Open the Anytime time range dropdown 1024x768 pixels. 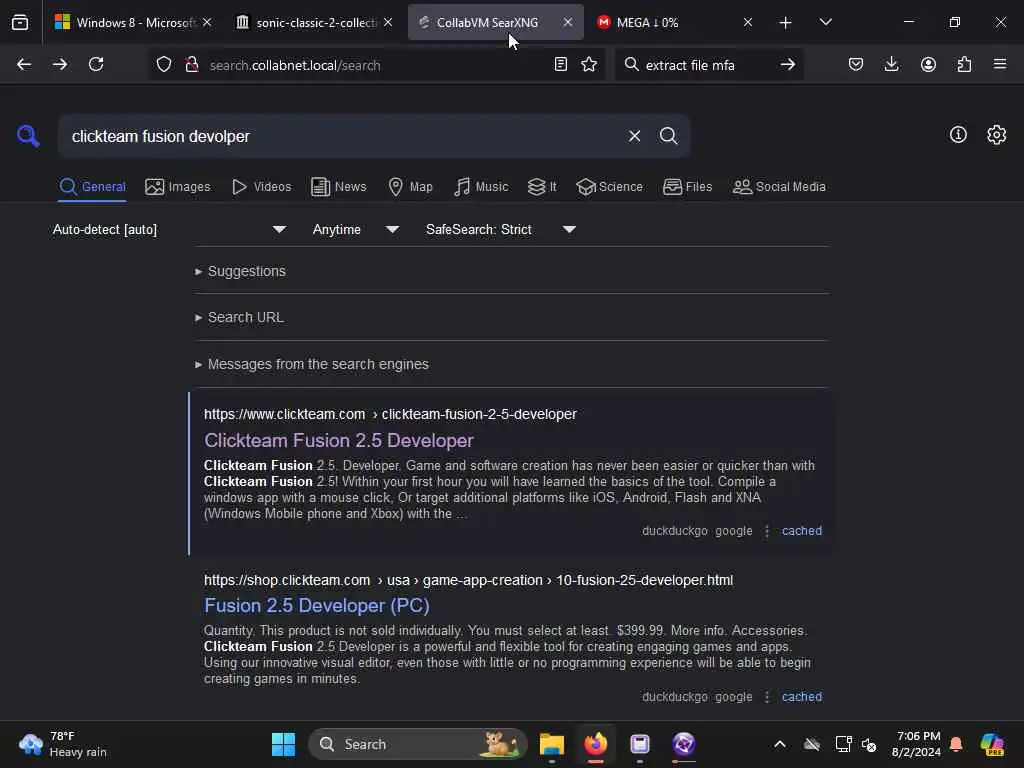click(x=355, y=229)
